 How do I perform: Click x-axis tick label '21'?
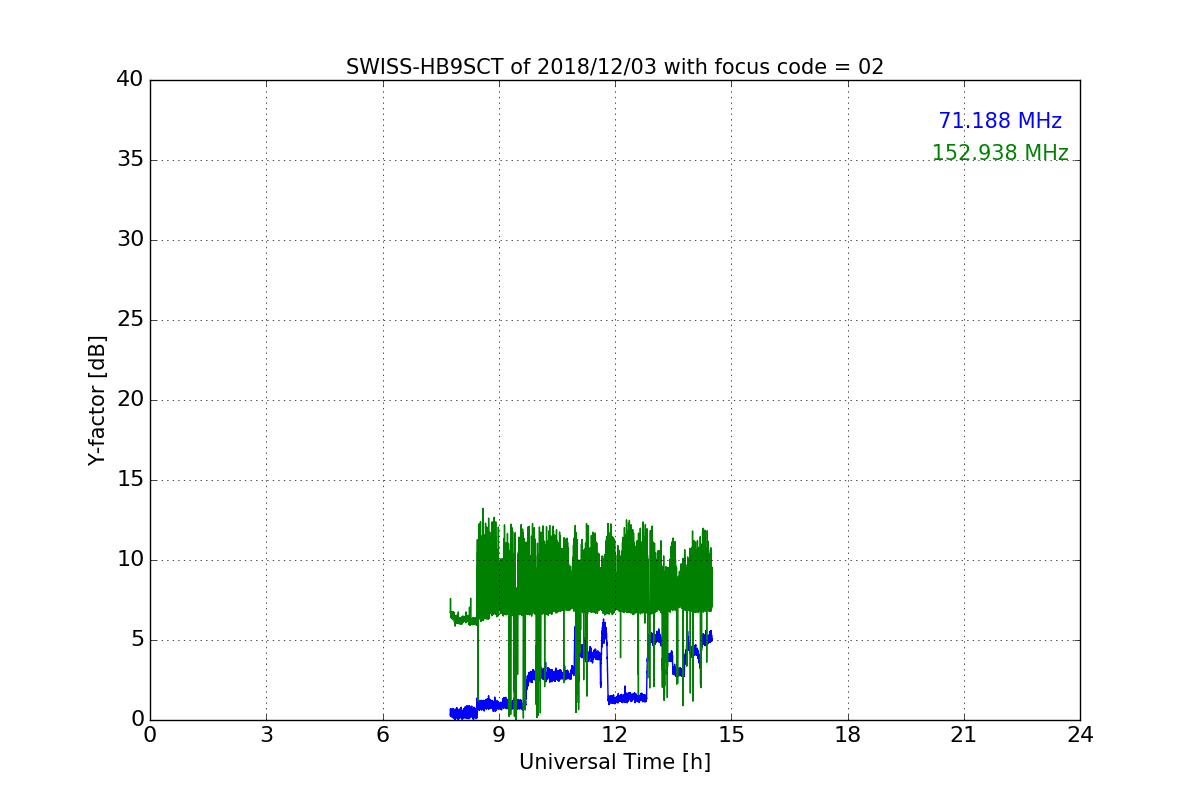[964, 735]
